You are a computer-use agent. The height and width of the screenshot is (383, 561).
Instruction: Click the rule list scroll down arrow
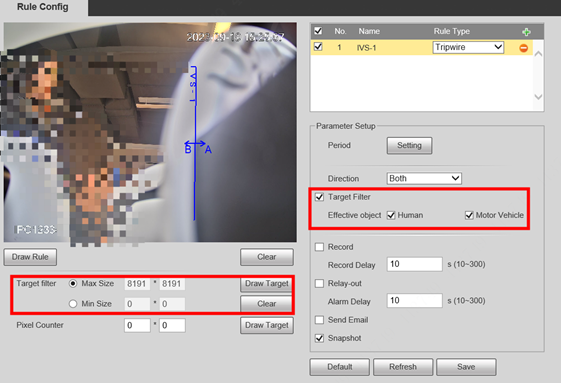click(538, 97)
